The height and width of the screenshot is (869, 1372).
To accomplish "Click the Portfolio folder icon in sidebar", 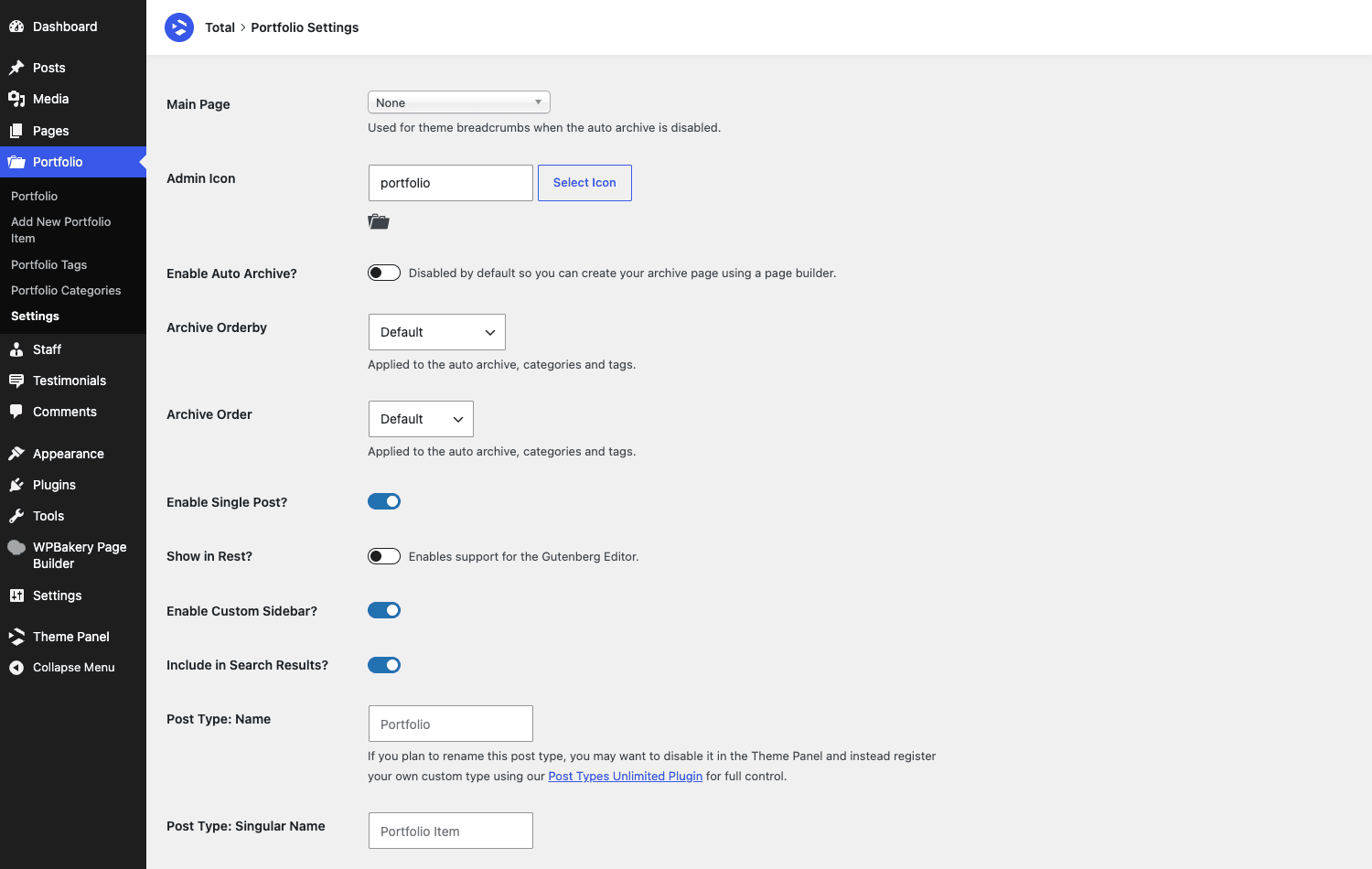I will (x=16, y=162).
